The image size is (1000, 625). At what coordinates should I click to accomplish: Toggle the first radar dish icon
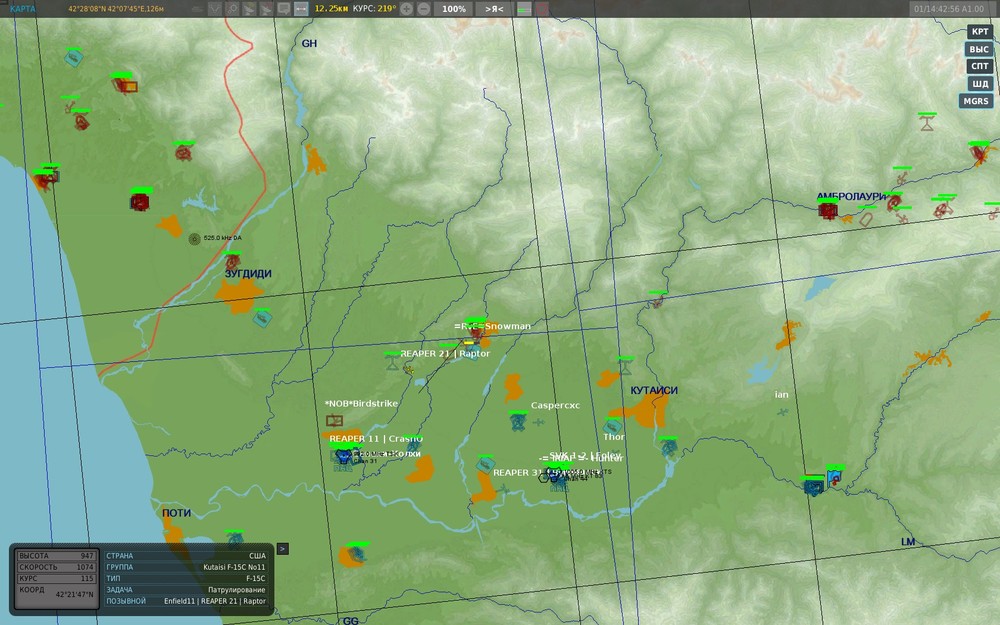coord(249,9)
